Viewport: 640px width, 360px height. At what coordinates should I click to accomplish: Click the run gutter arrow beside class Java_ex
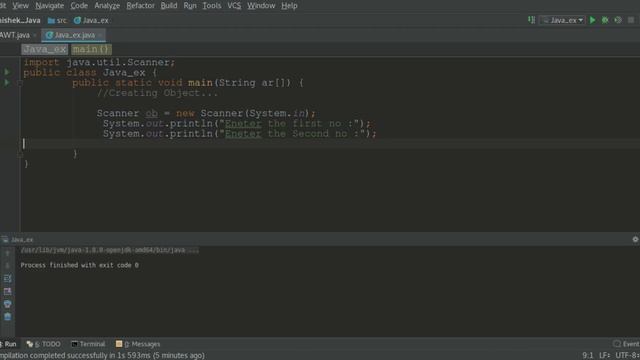[7, 72]
